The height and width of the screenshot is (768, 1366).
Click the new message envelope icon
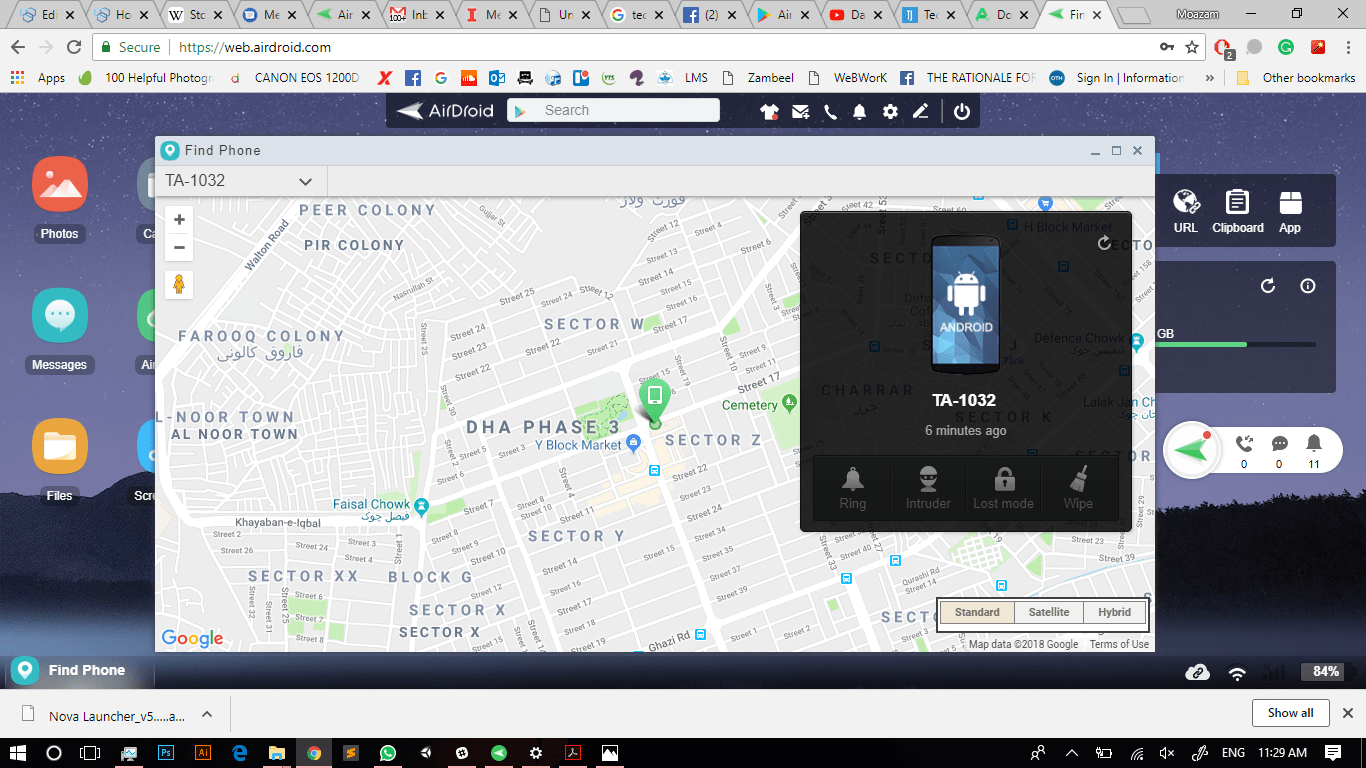click(x=800, y=112)
